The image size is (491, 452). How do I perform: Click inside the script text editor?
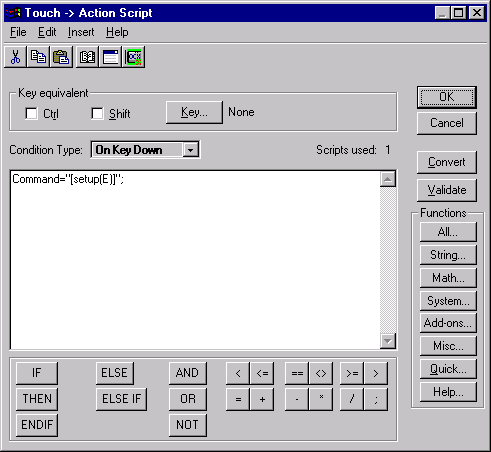pos(195,260)
